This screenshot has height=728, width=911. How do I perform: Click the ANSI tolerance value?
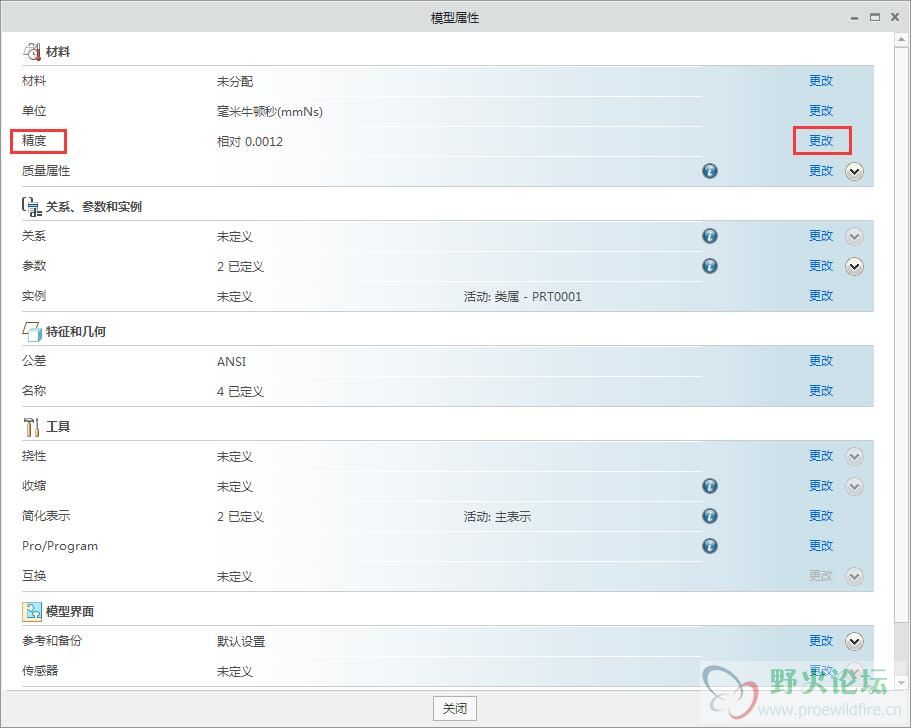(x=231, y=361)
